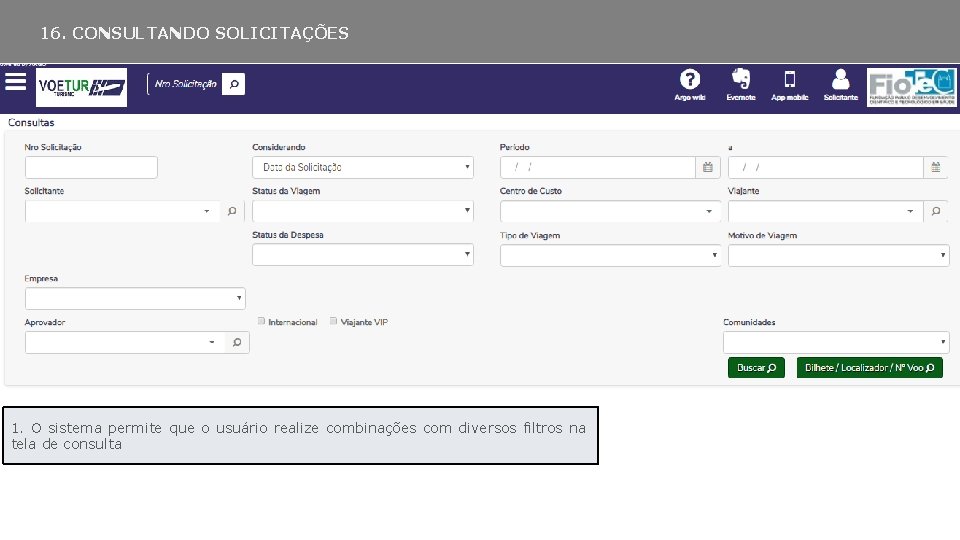Click the Voetur Turismo logo
The image size is (960, 540).
click(81, 88)
